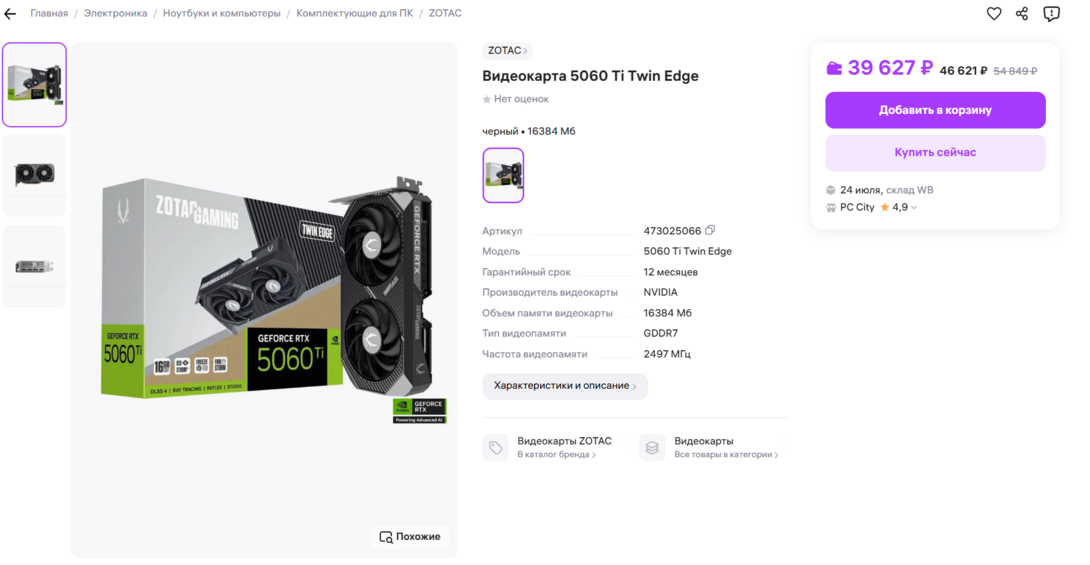Image resolution: width=1090 pixels, height=565 pixels.
Task: Select the black 16384 Мб color variant
Action: coord(503,175)
